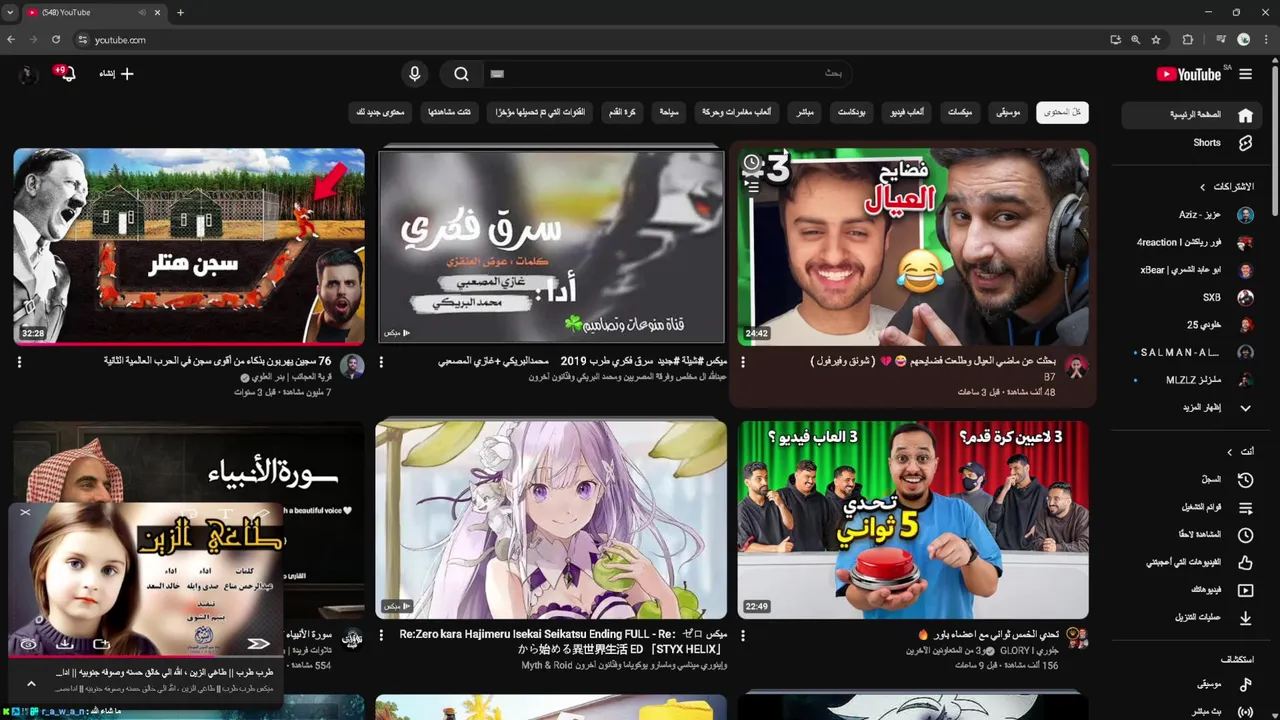Open a new browser tab
Screen dimensions: 1280x720
180,13
